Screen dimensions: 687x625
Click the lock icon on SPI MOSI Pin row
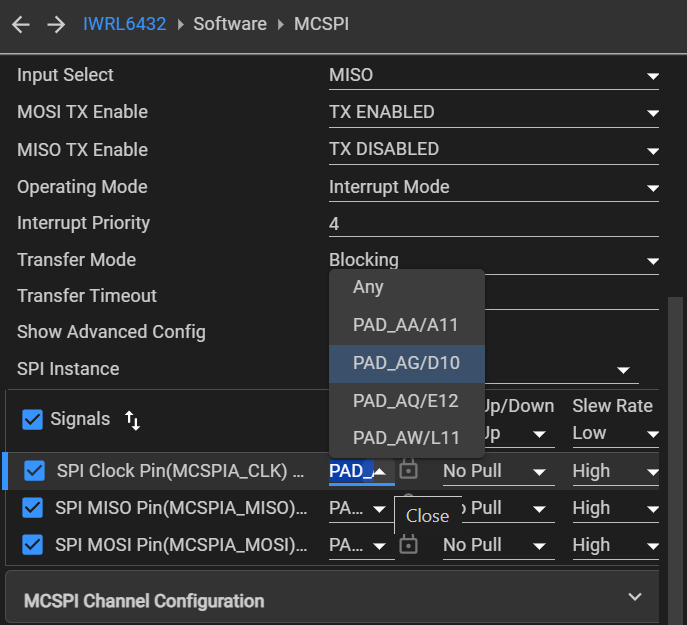409,544
